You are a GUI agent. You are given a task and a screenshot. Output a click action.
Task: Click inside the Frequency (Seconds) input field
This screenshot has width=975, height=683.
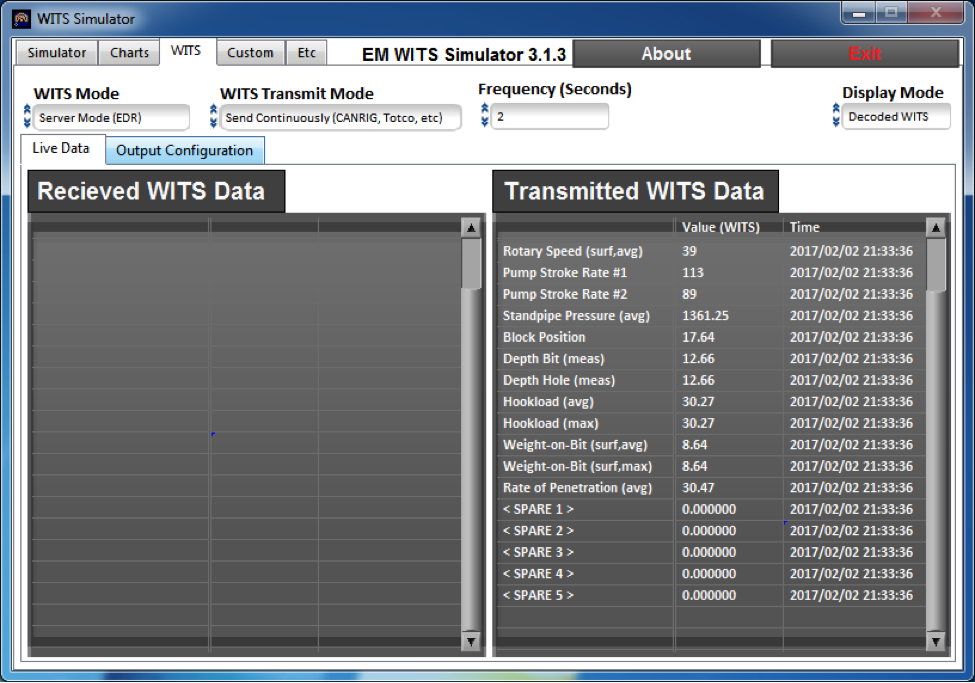[x=550, y=116]
